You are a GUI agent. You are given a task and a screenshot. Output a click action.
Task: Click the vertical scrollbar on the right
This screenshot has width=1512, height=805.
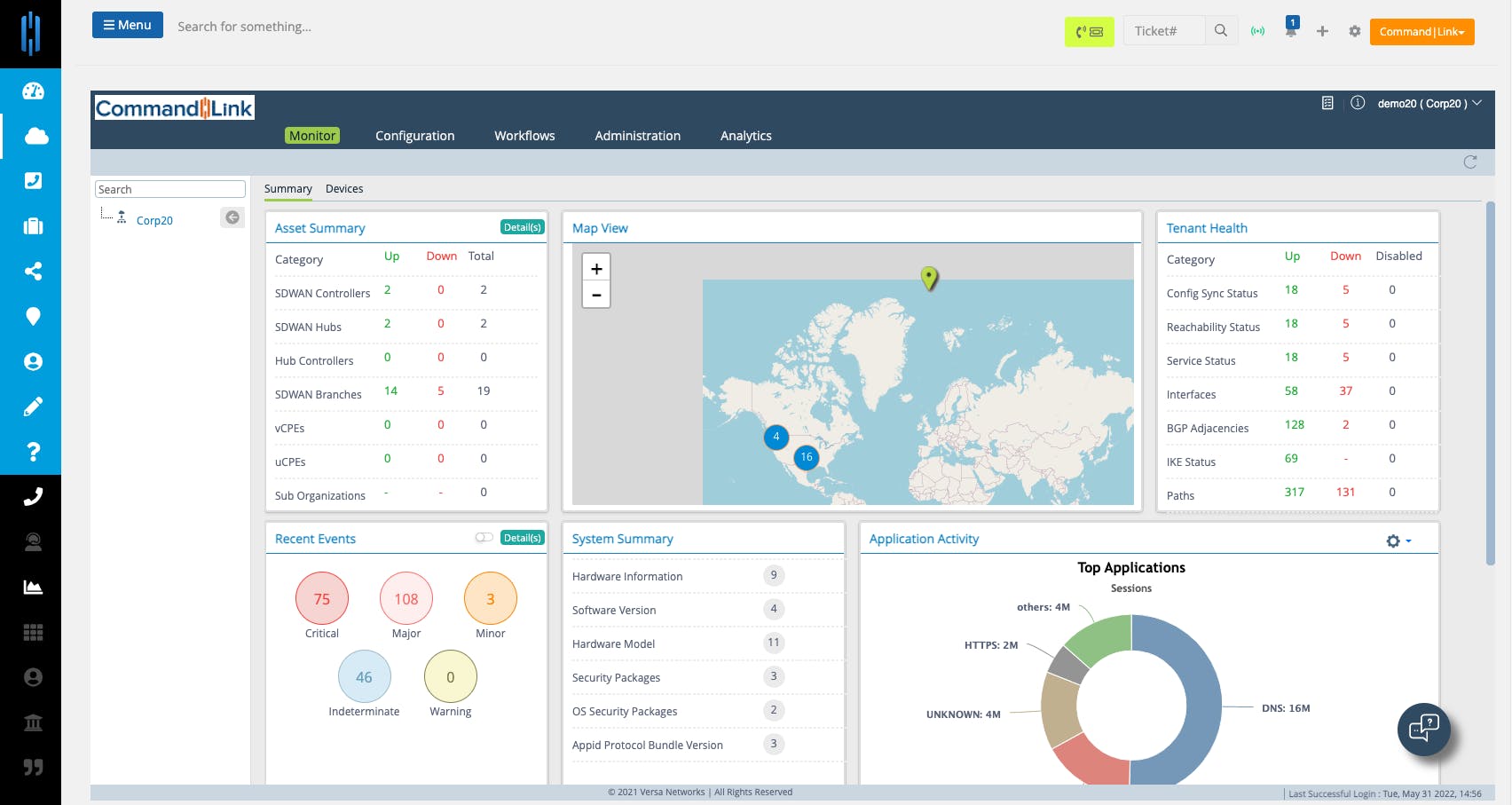(x=1490, y=383)
